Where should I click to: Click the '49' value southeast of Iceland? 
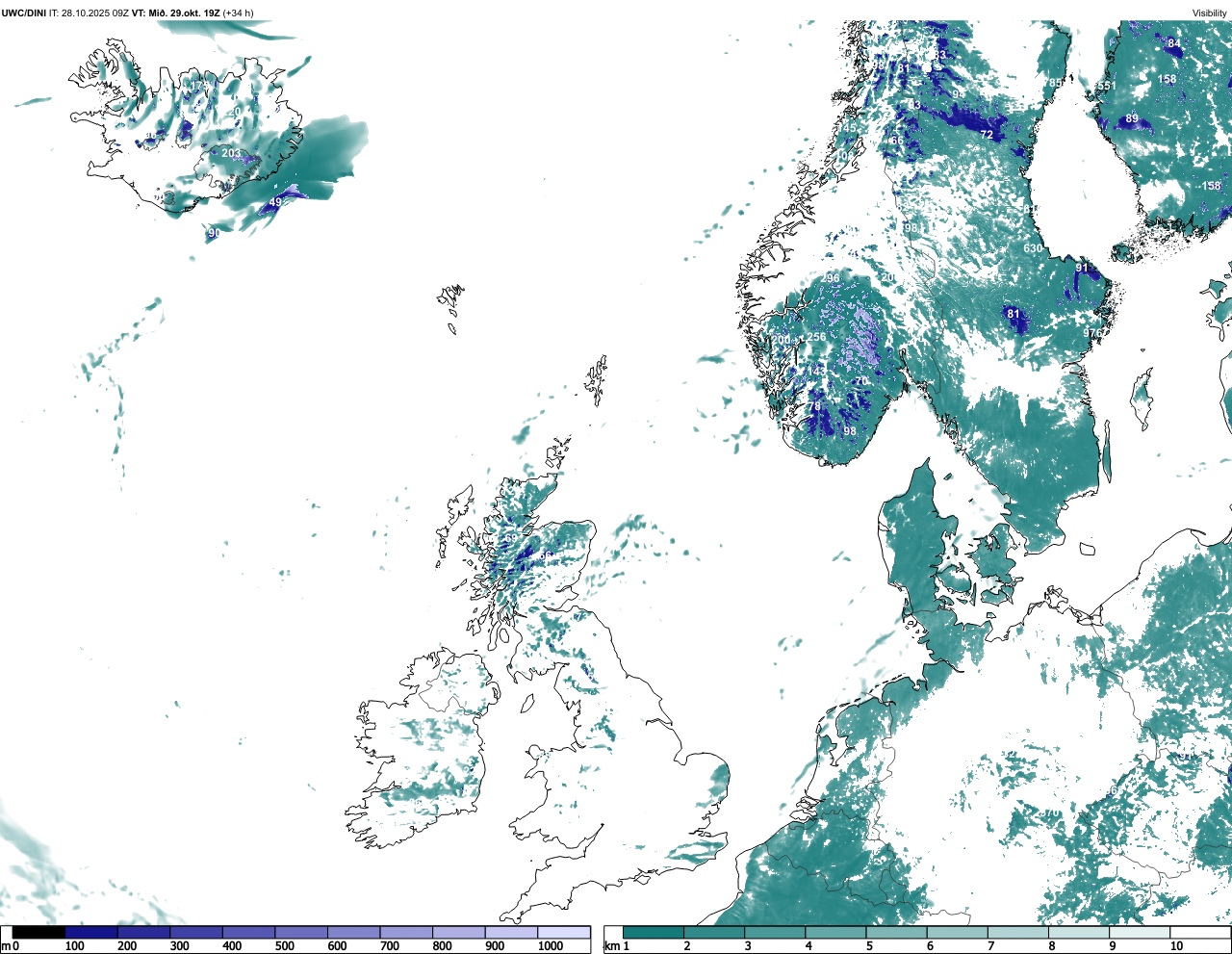(275, 202)
